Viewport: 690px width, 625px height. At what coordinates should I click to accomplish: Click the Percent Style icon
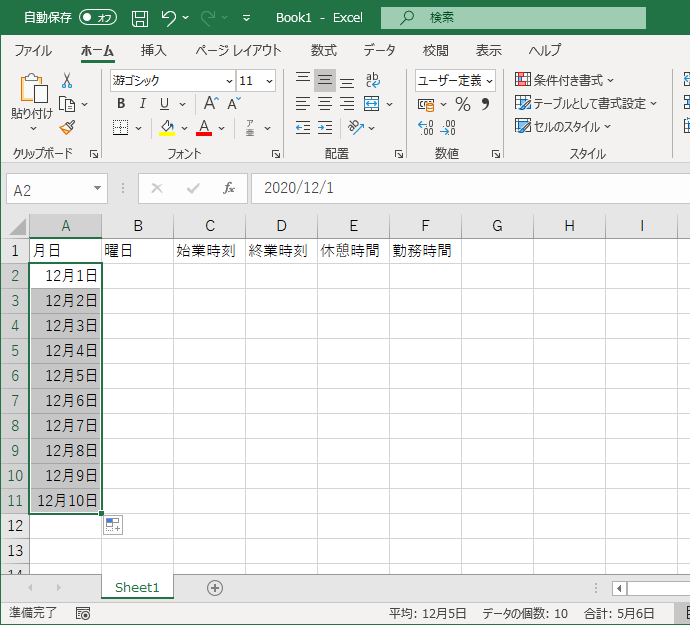463,104
